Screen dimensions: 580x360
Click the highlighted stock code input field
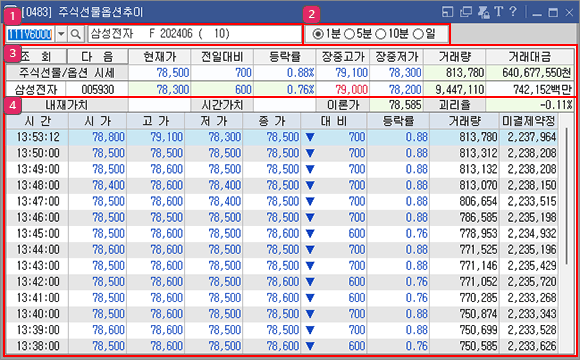30,34
